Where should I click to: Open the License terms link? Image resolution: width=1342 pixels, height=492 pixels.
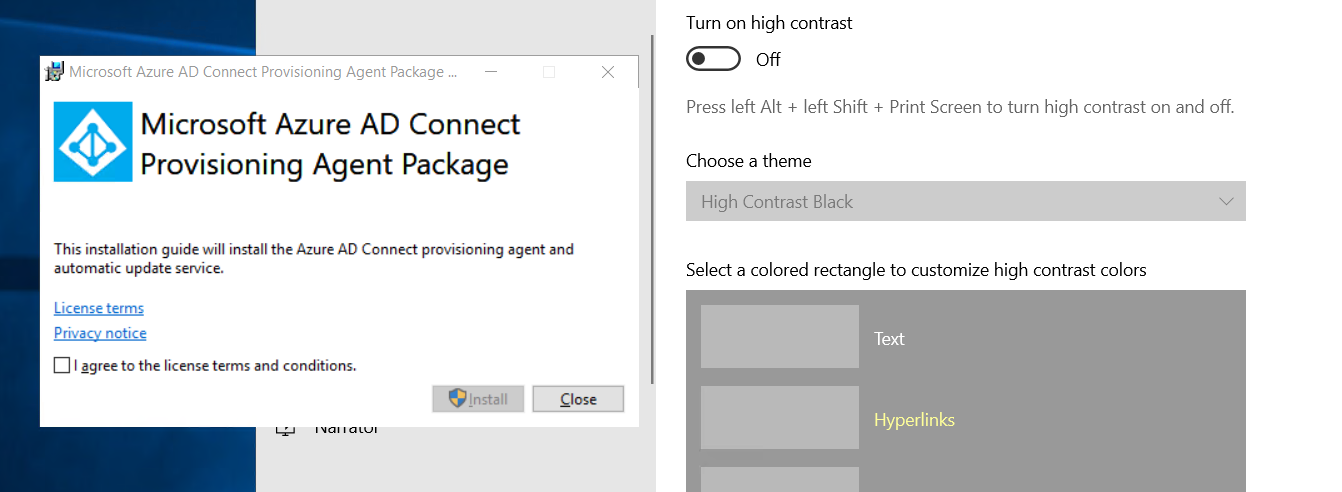point(99,308)
